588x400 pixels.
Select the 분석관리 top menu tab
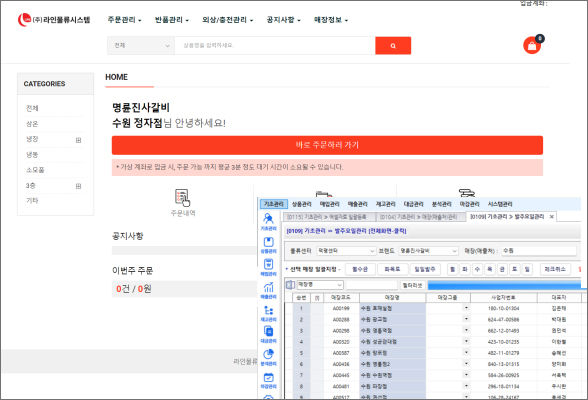click(x=441, y=204)
